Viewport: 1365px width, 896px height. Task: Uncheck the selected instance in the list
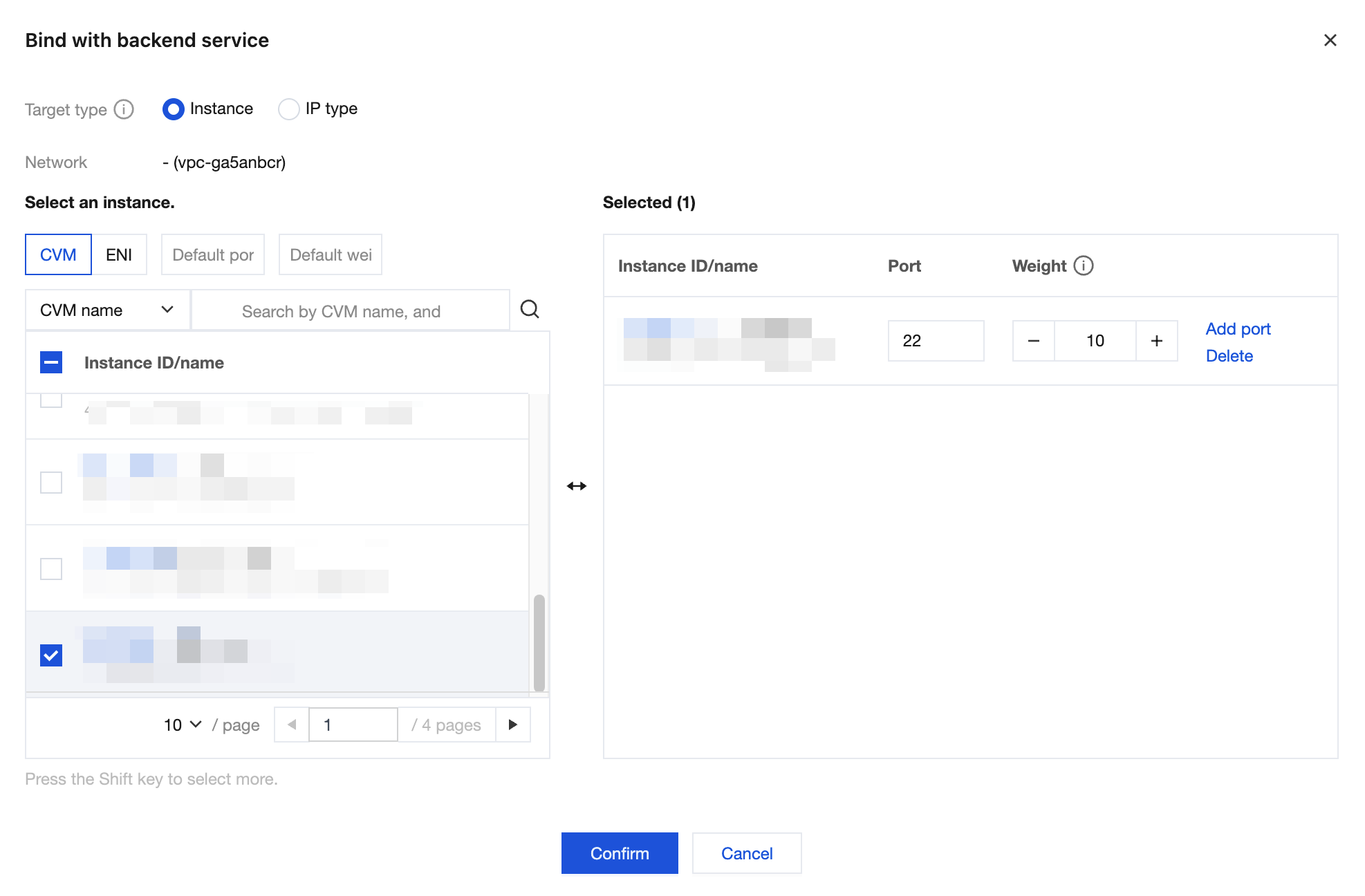(x=51, y=655)
